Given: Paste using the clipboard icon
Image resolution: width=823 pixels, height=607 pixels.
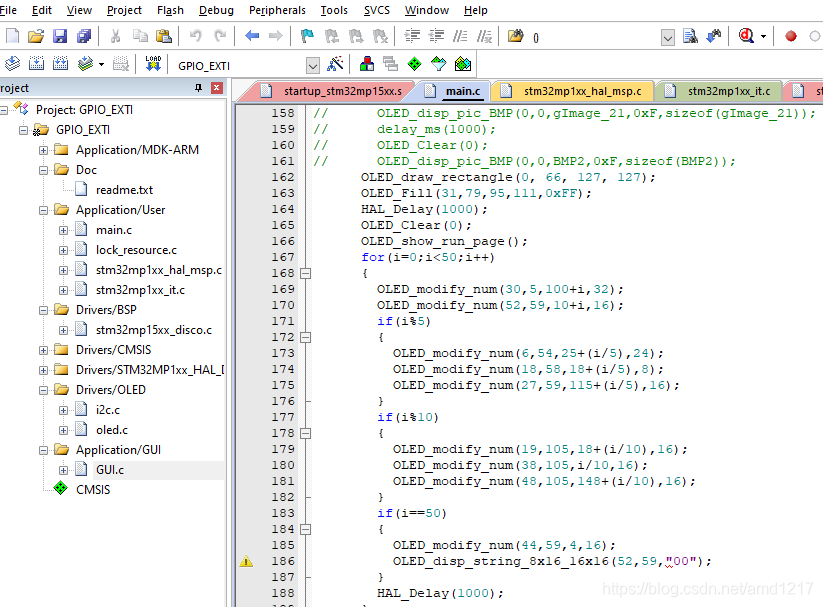Looking at the screenshot, I should 164,36.
